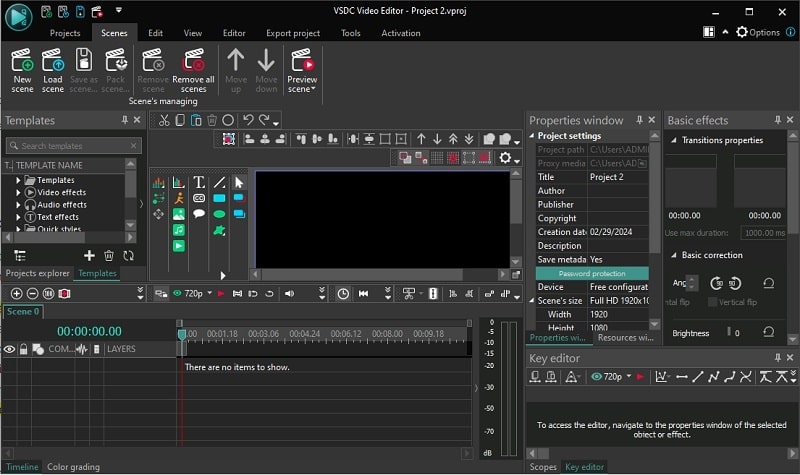Screen dimensions: 800x475
Task: Add a video object with green play icon
Action: pyautogui.click(x=179, y=246)
